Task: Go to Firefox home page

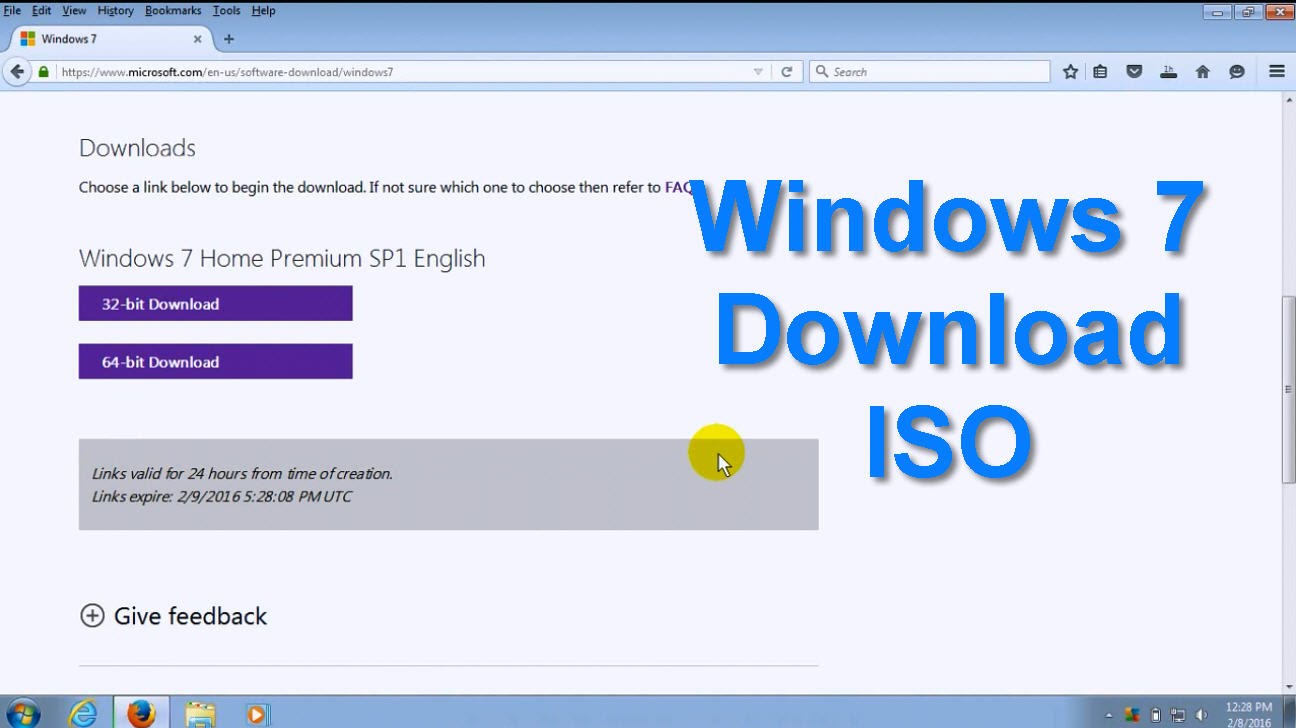Action: point(1203,72)
